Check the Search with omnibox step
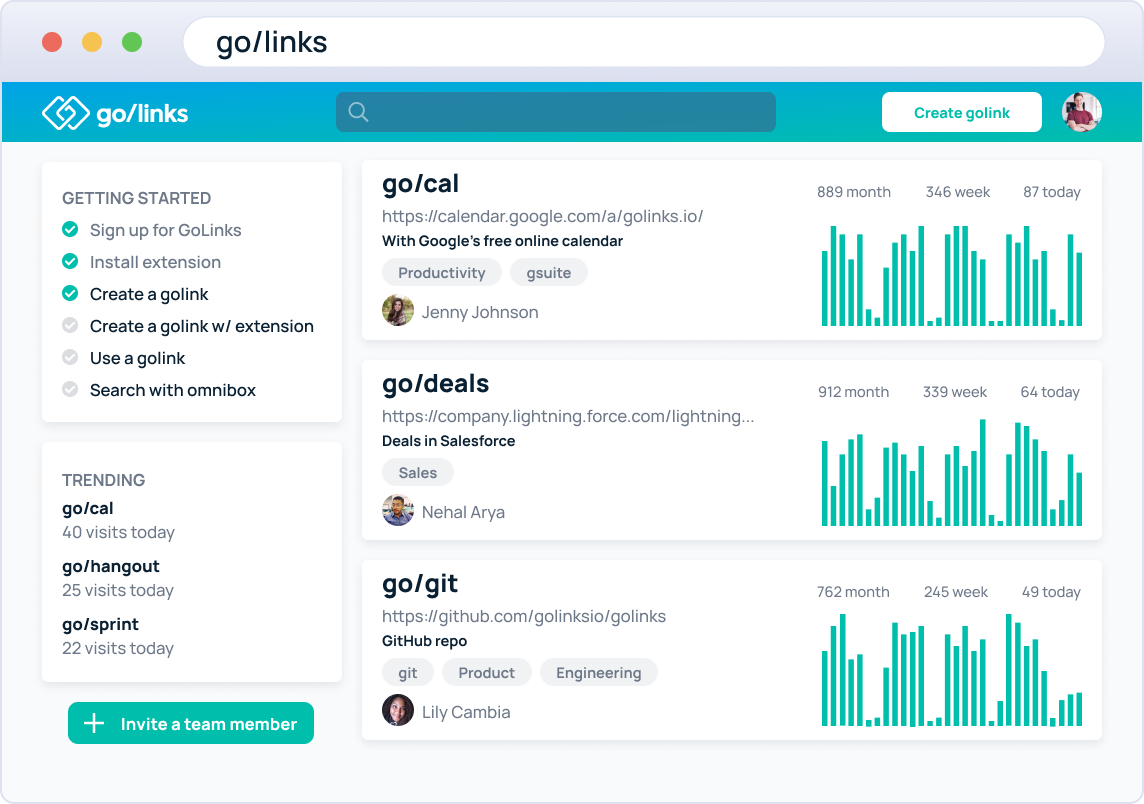 pyautogui.click(x=70, y=390)
